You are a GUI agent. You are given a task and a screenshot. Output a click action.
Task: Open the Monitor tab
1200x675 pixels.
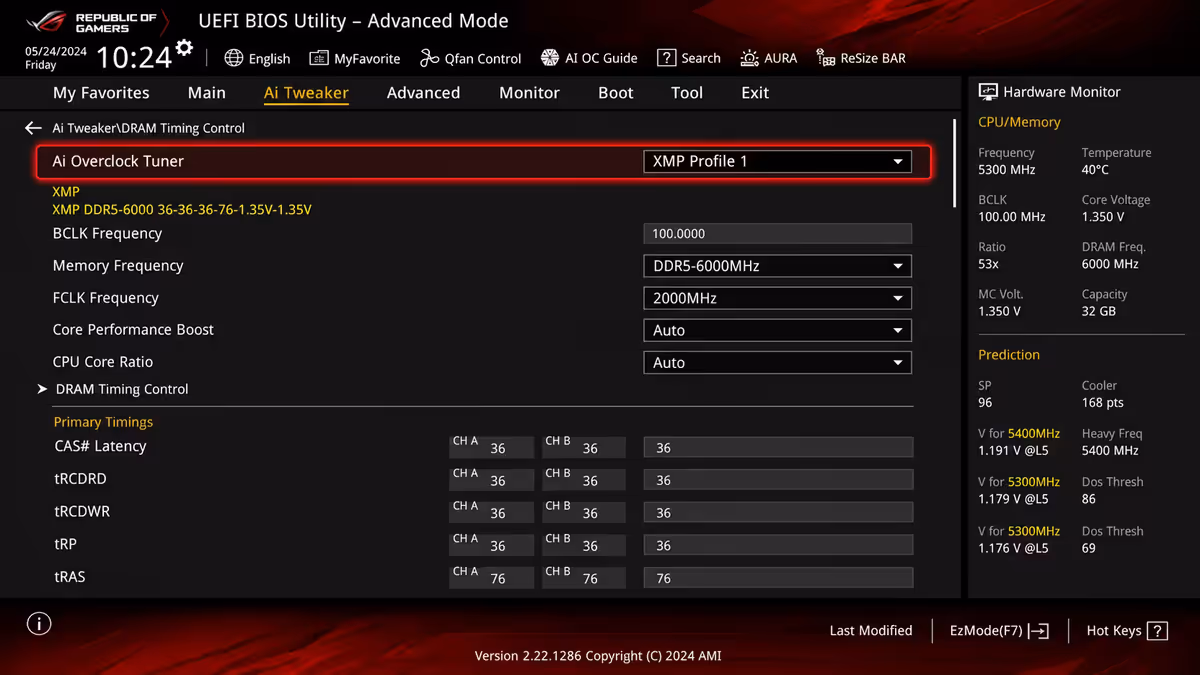529,92
